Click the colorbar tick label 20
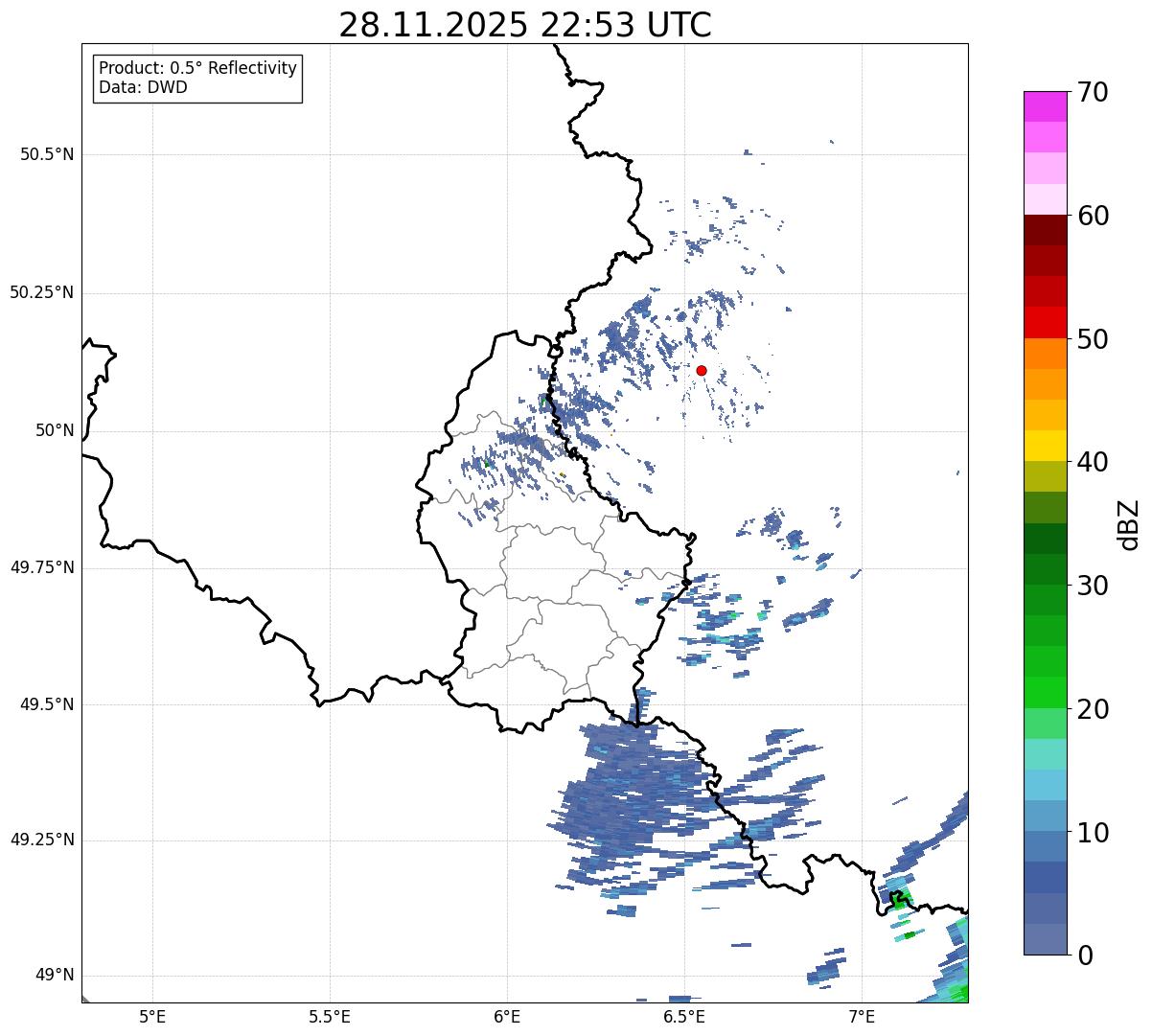Image resolution: width=1152 pixels, height=1036 pixels. [1094, 709]
